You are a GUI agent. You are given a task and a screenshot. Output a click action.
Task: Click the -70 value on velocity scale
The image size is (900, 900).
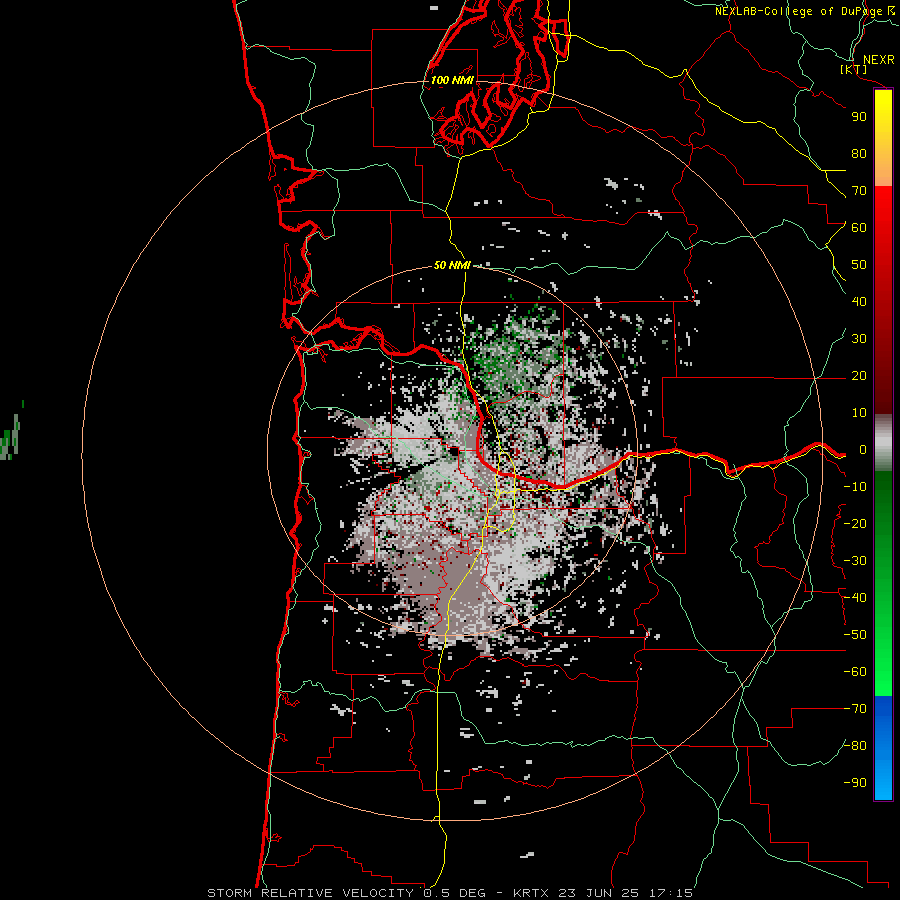click(855, 709)
